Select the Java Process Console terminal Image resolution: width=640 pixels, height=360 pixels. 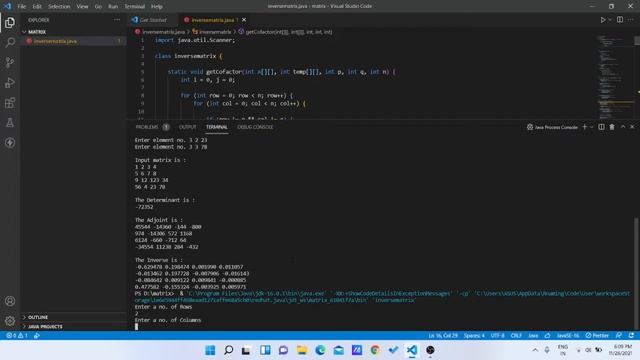(x=552, y=127)
